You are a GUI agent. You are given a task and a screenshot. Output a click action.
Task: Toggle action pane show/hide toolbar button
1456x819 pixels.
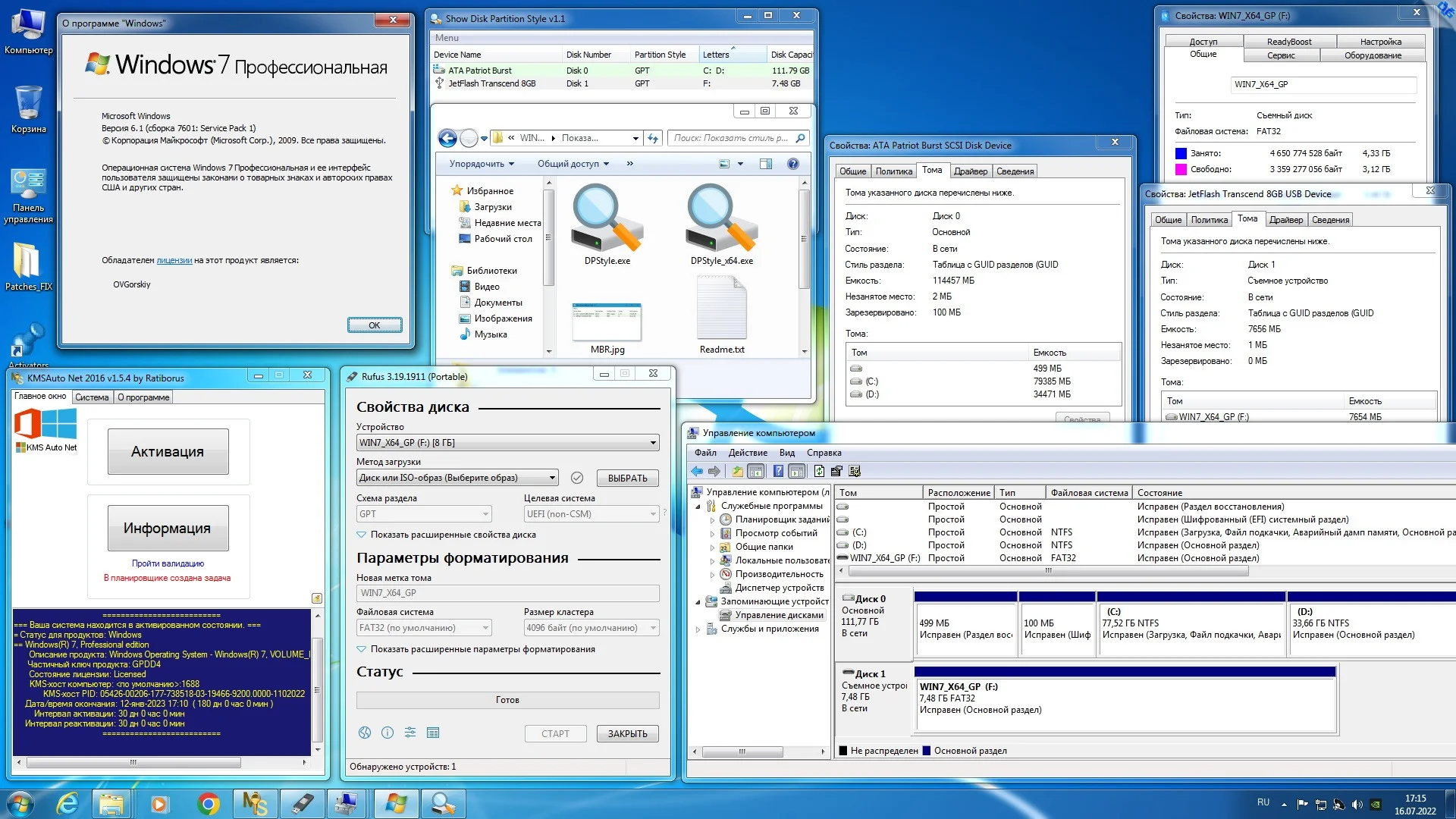pos(796,472)
